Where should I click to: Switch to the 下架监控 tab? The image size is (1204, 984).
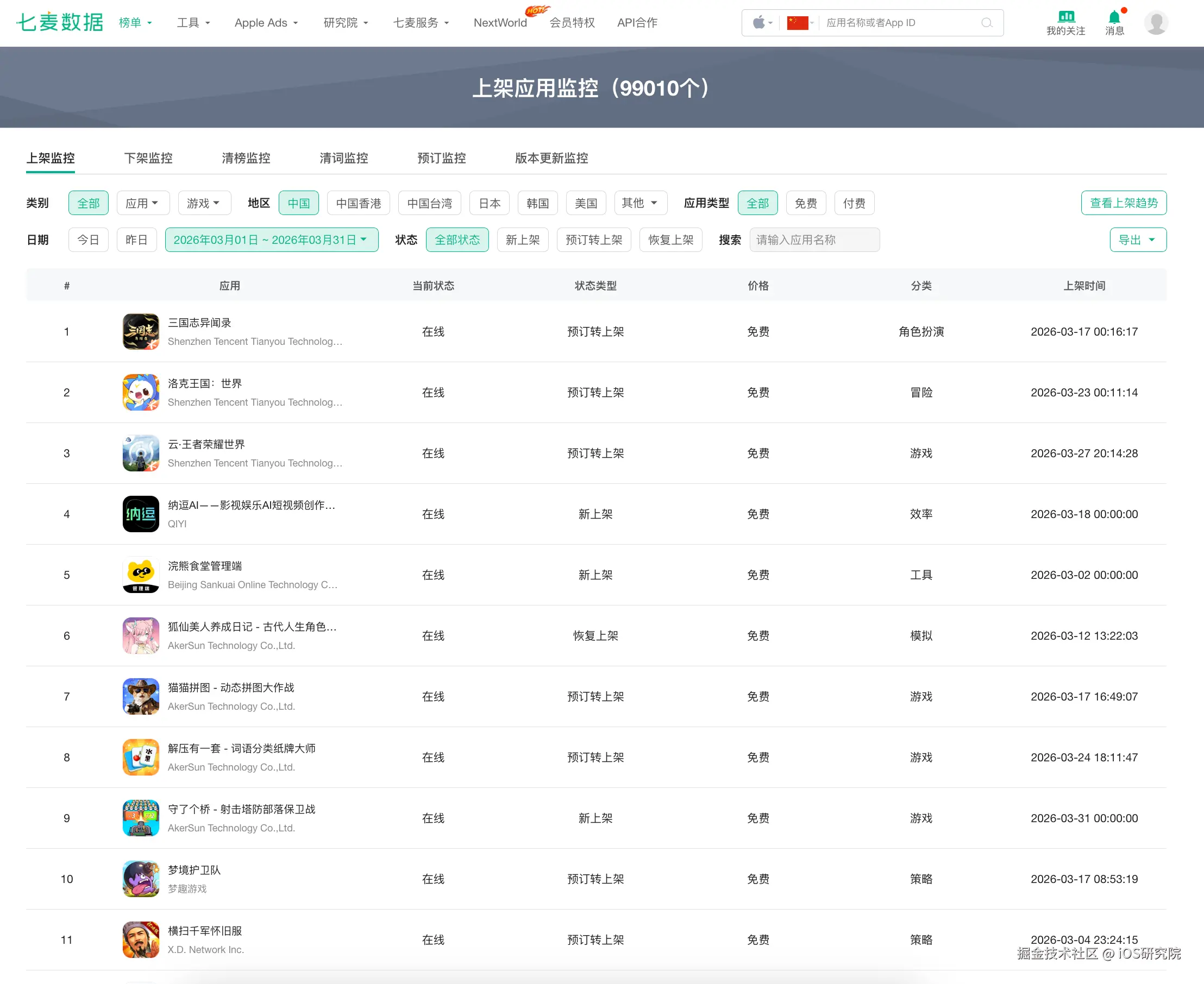[x=148, y=158]
